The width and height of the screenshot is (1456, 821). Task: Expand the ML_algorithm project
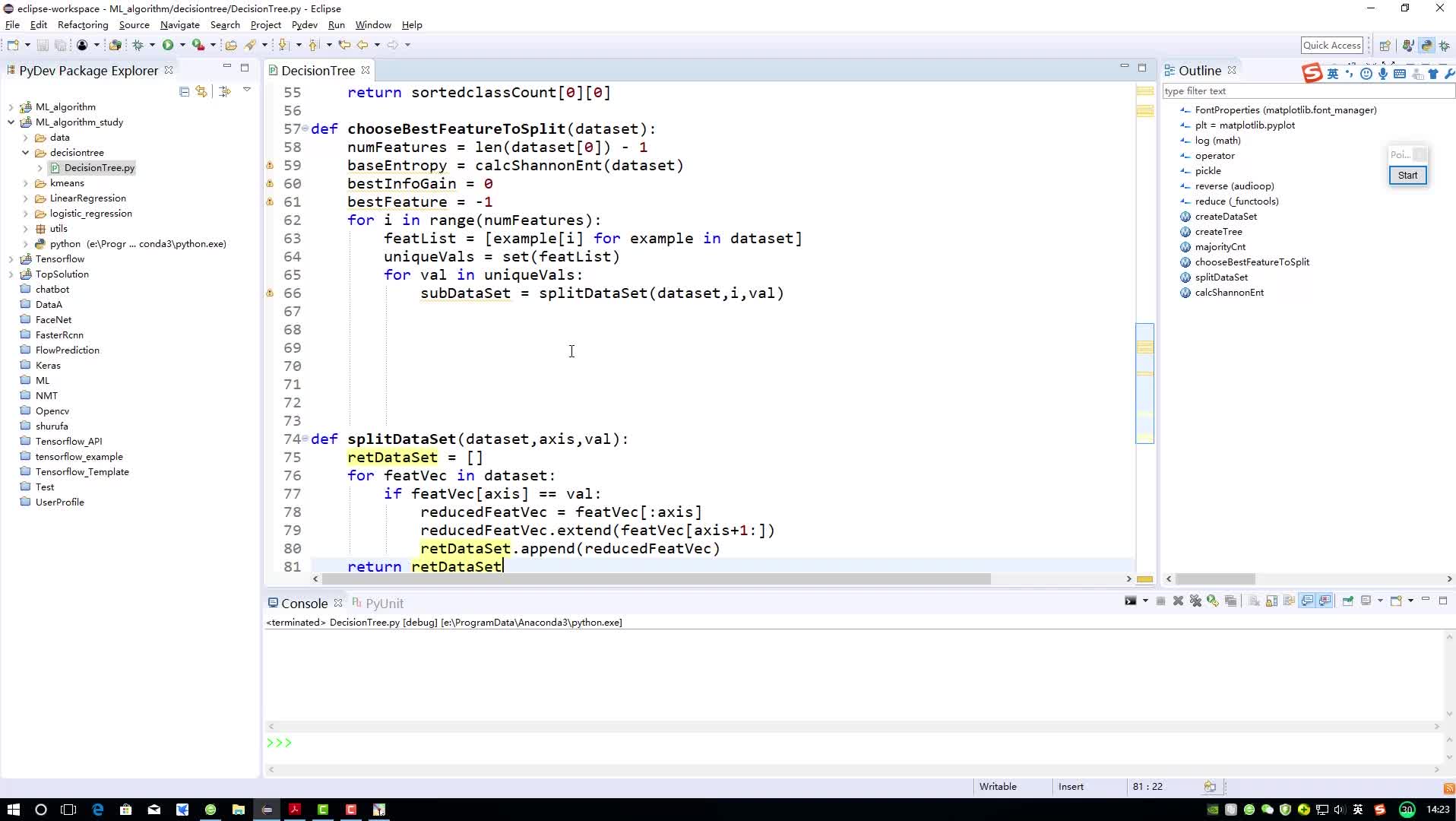click(x=11, y=107)
